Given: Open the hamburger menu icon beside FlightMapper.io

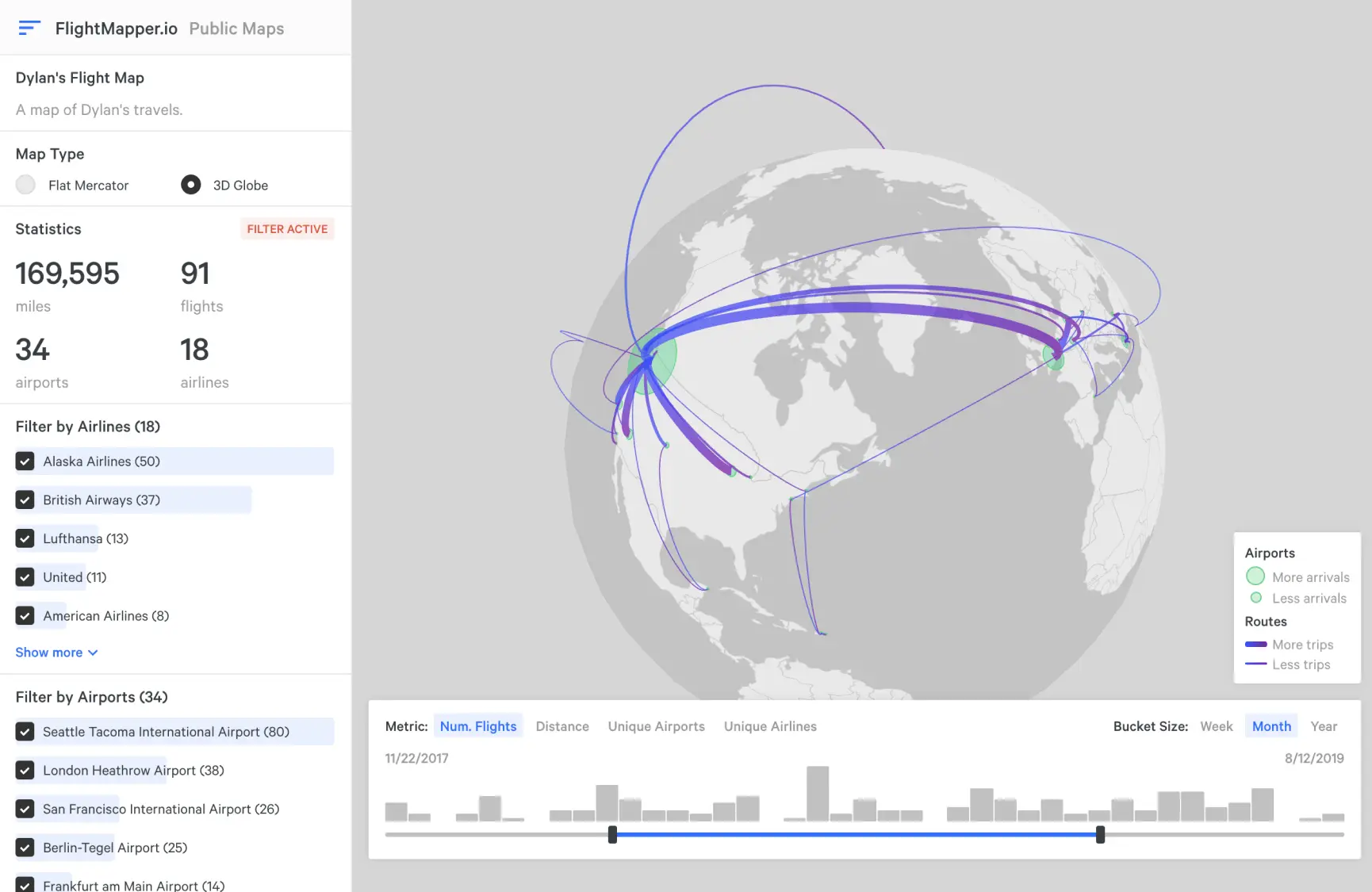Looking at the screenshot, I should [29, 29].
